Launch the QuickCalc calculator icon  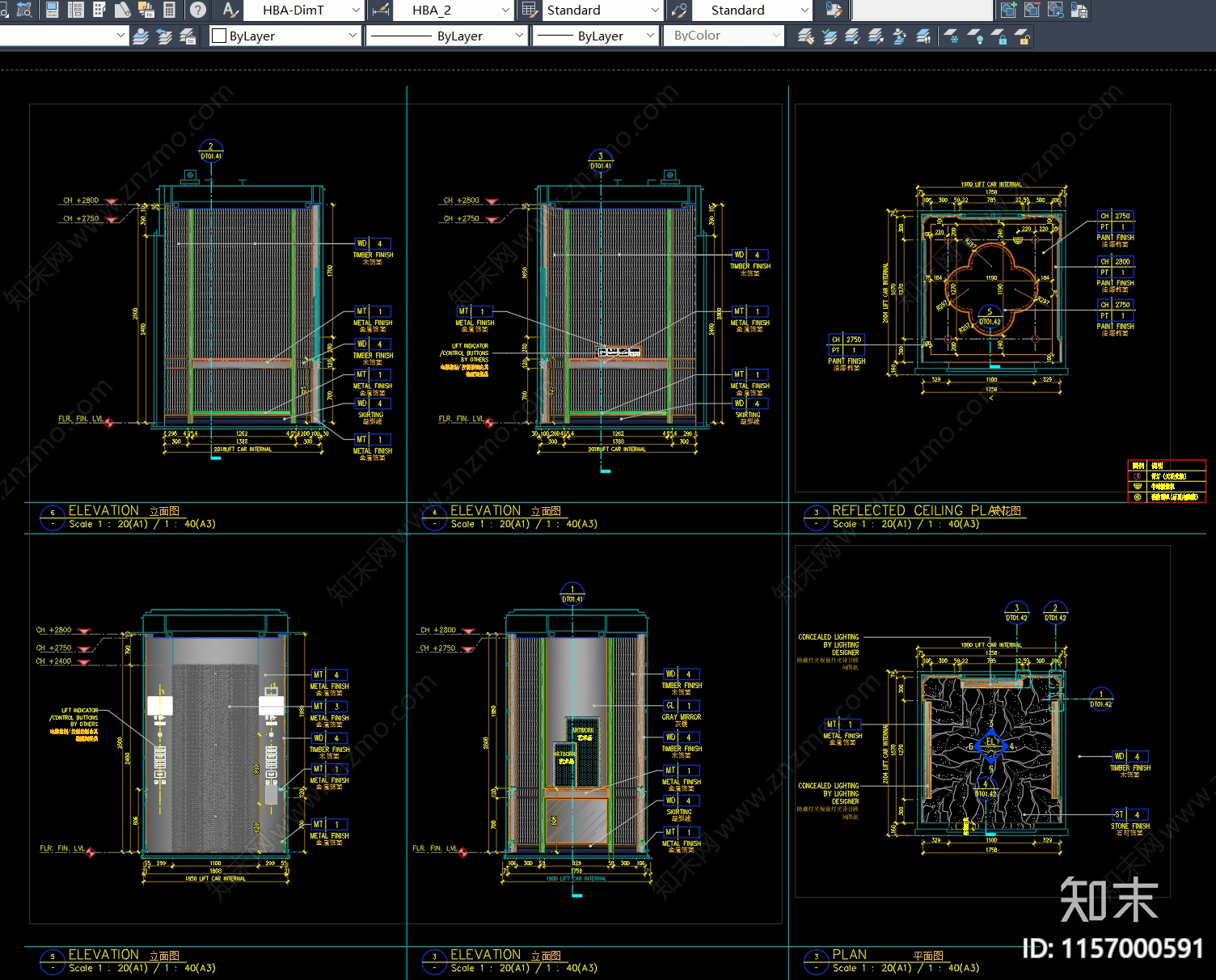(x=170, y=10)
